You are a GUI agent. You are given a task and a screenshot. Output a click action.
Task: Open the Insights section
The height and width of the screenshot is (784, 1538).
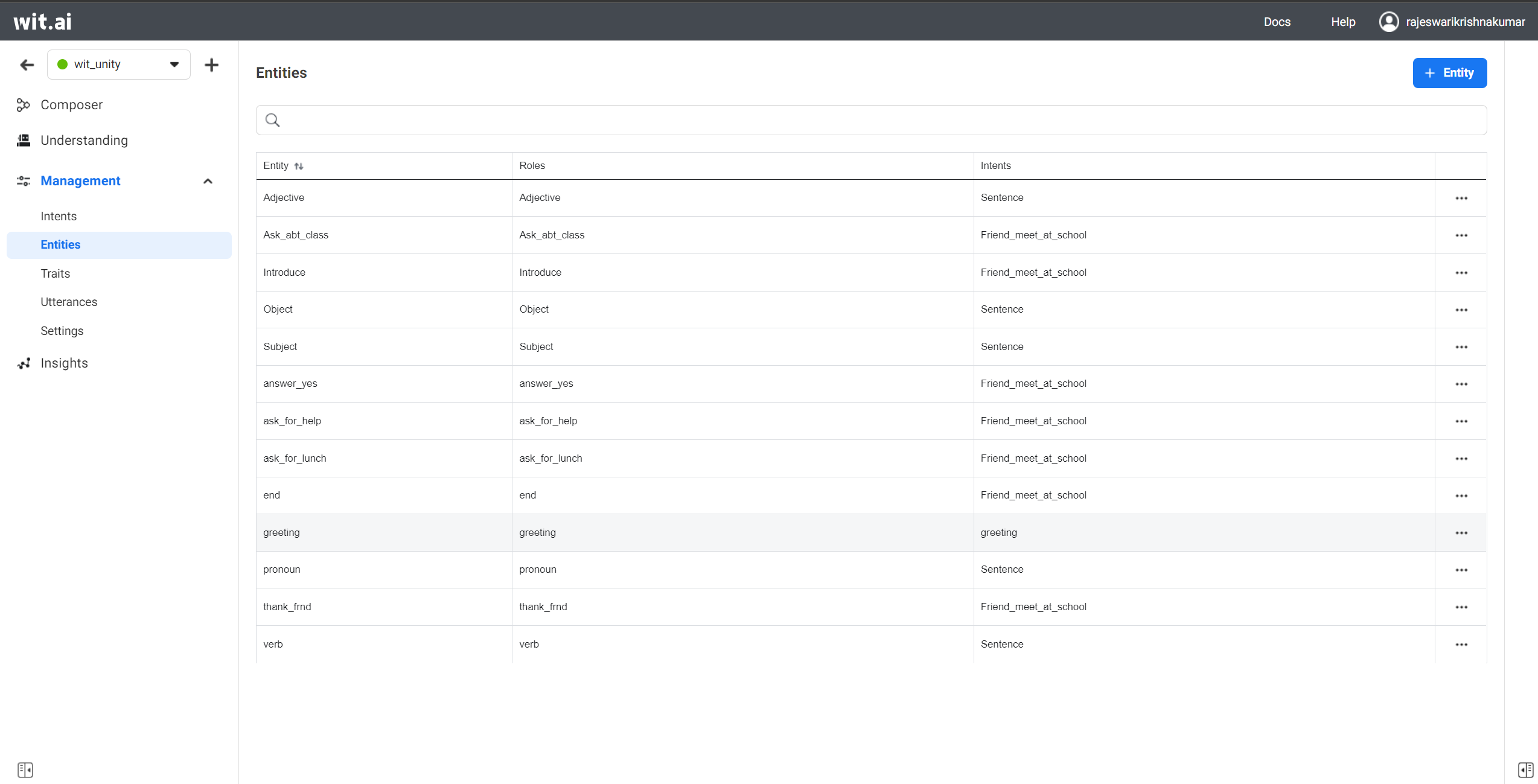click(63, 363)
